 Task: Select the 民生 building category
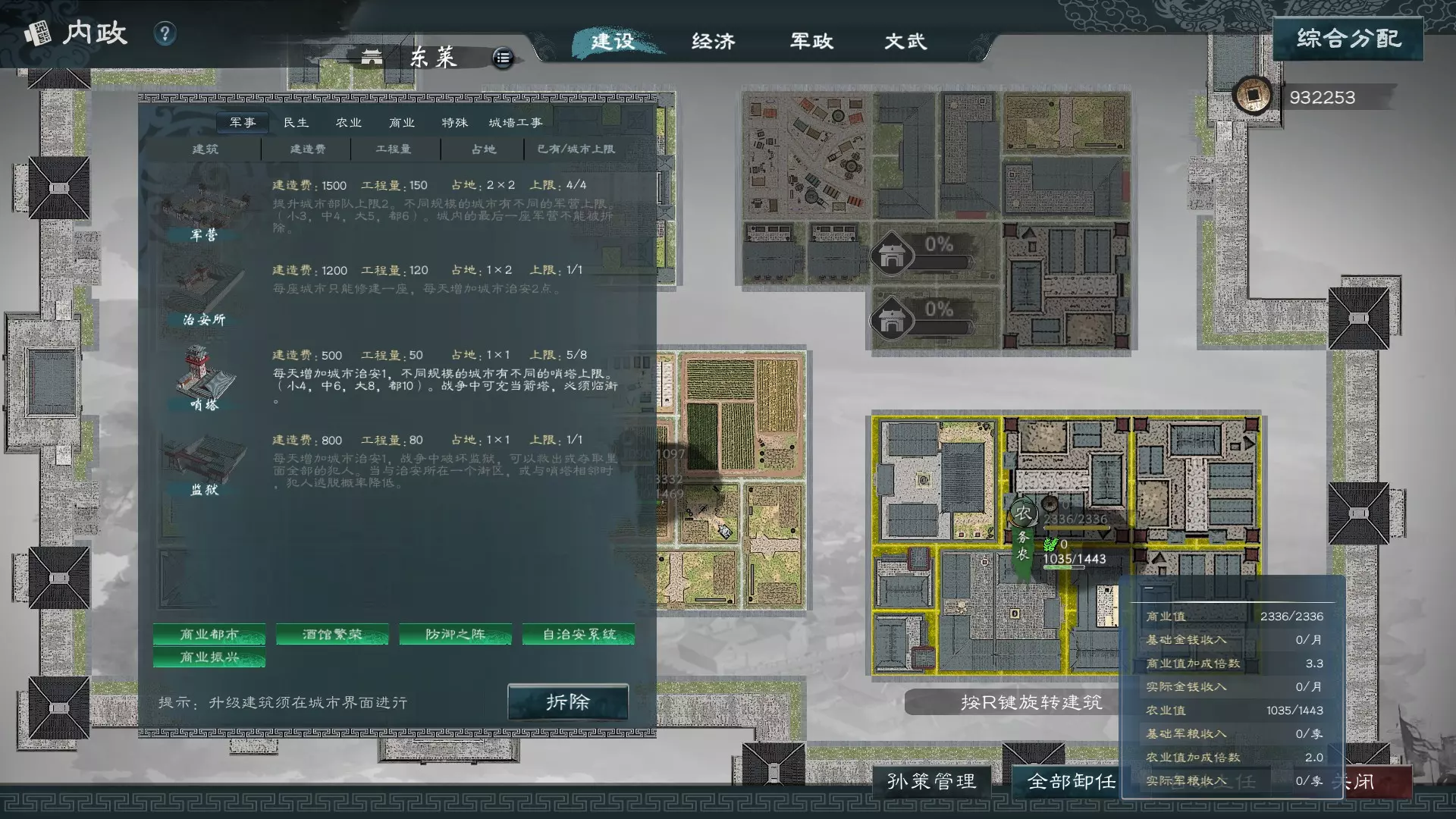pos(296,122)
